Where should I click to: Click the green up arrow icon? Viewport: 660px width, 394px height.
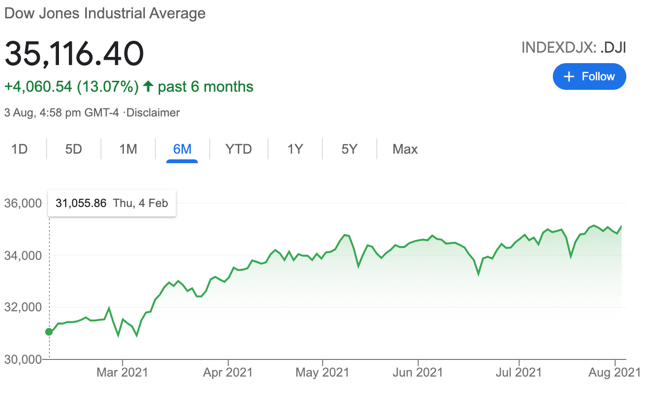[x=148, y=87]
